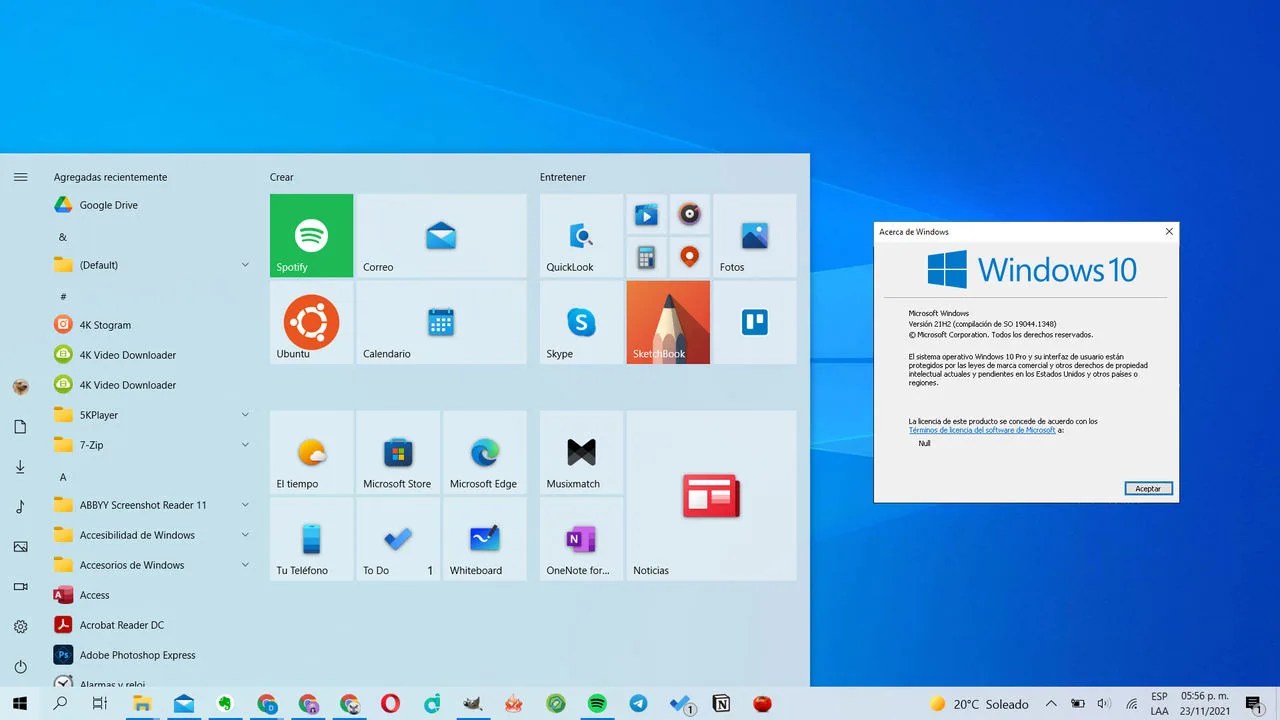
Task: Open File Explorer from the taskbar
Action: click(x=142, y=704)
